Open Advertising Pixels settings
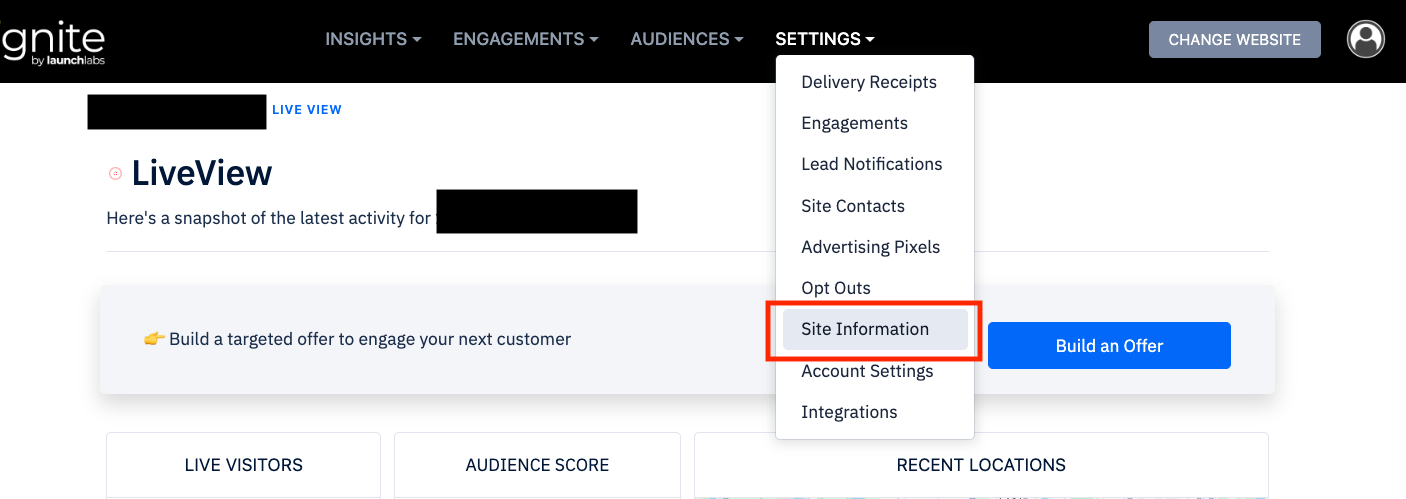 tap(870, 247)
